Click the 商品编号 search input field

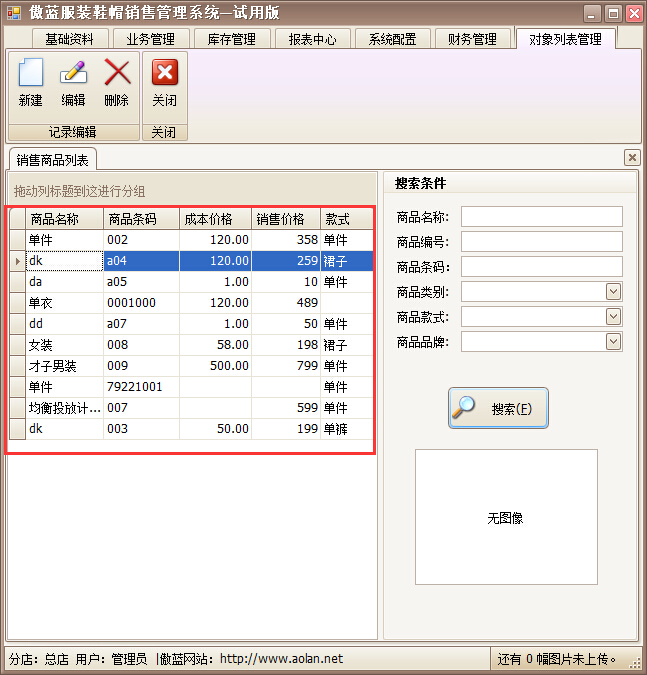pos(542,242)
